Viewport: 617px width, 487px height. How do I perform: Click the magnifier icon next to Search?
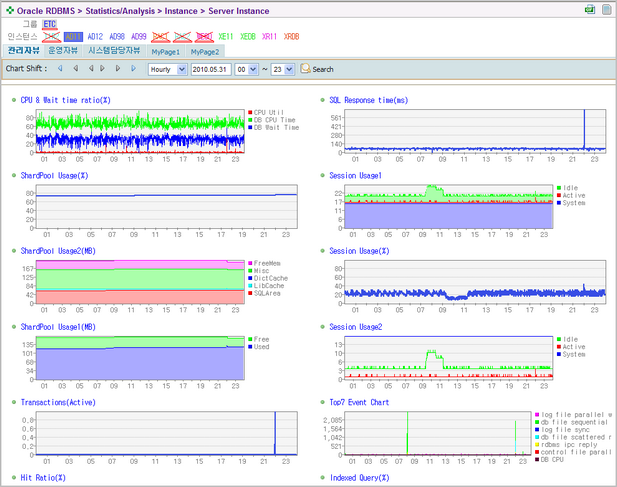[305, 68]
